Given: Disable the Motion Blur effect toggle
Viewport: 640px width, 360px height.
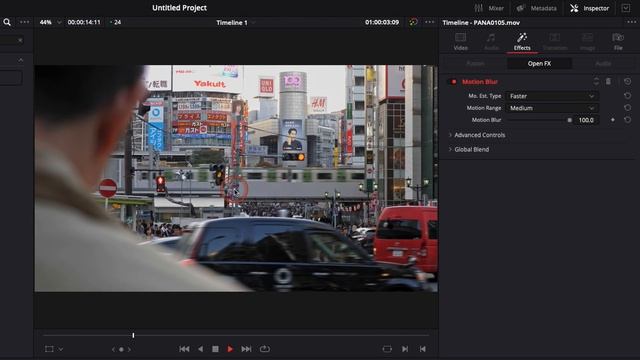Looking at the screenshot, I should tap(453, 82).
